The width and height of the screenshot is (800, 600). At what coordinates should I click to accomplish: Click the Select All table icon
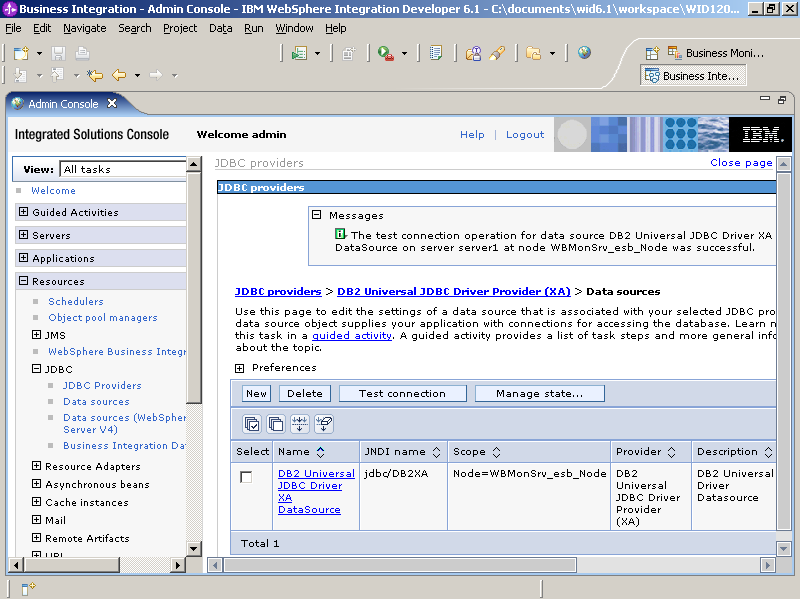click(252, 424)
